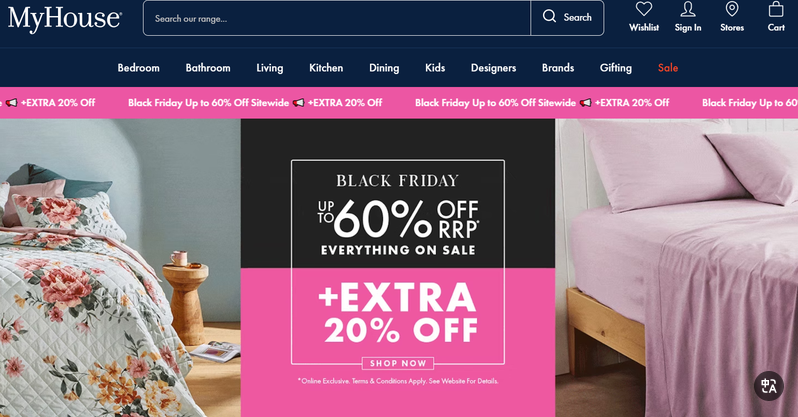This screenshot has width=798, height=417.
Task: Click the magnifying glass search icon
Action: pyautogui.click(x=549, y=16)
